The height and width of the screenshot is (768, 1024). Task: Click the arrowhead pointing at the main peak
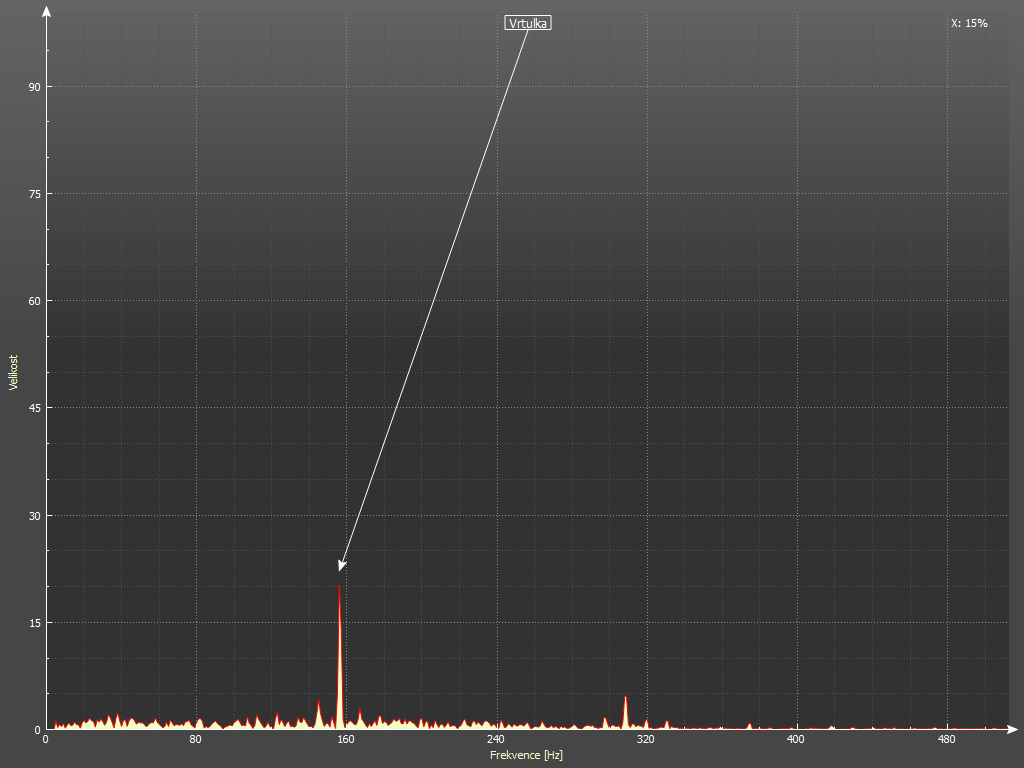(342, 565)
